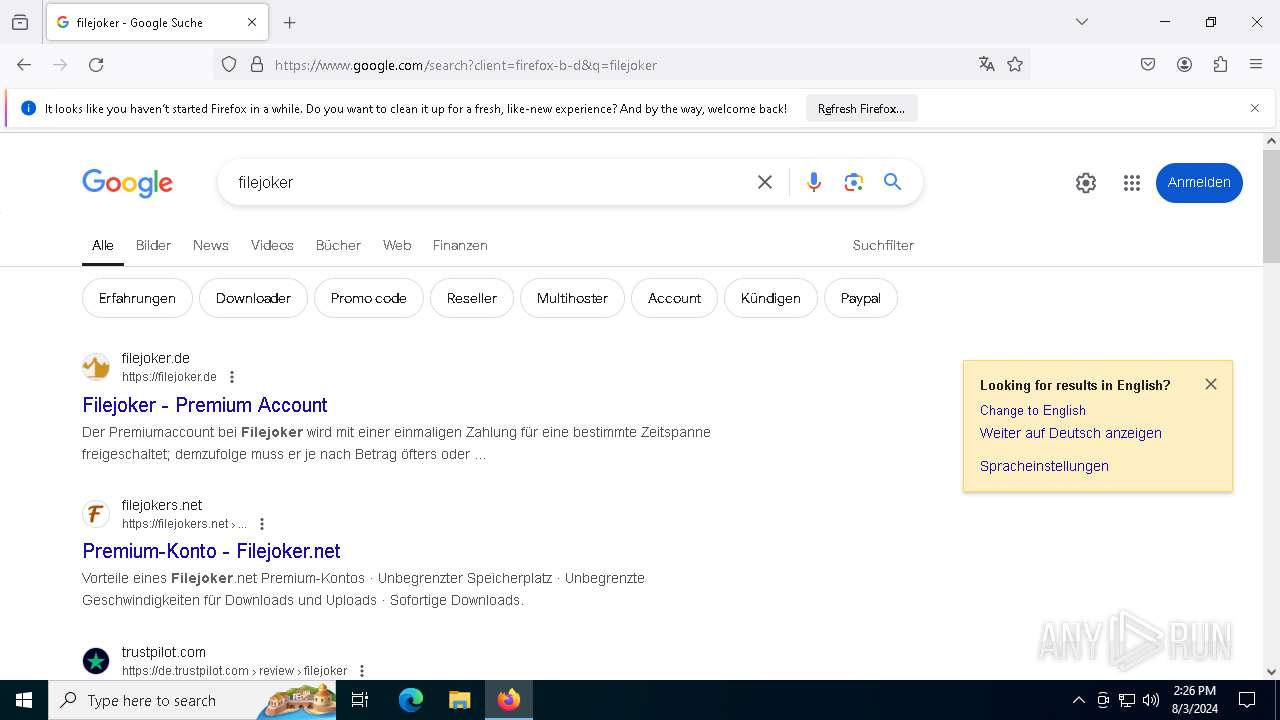Click Weiter auf Deutsch anzeigen link
This screenshot has width=1280, height=720.
1071,433
